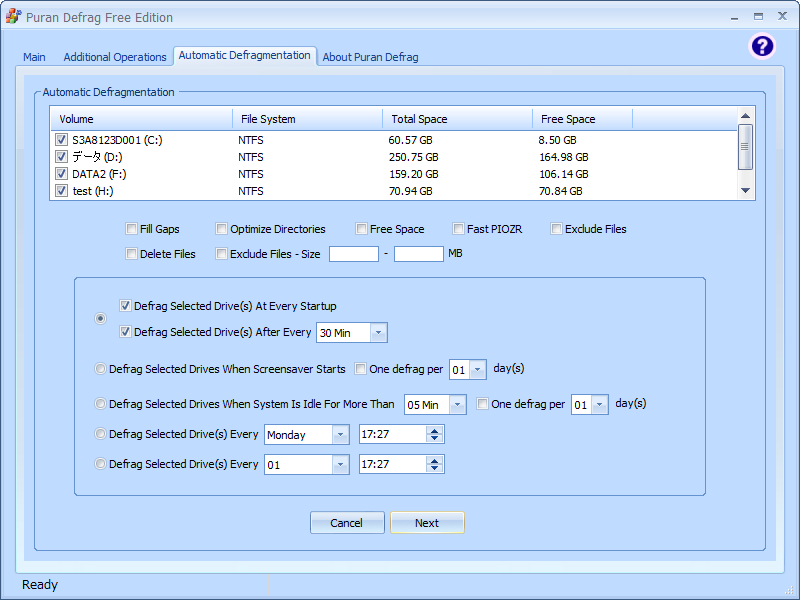Image resolution: width=800 pixels, height=600 pixels.
Task: Open the 30 Min interval dropdown
Action: tap(378, 333)
